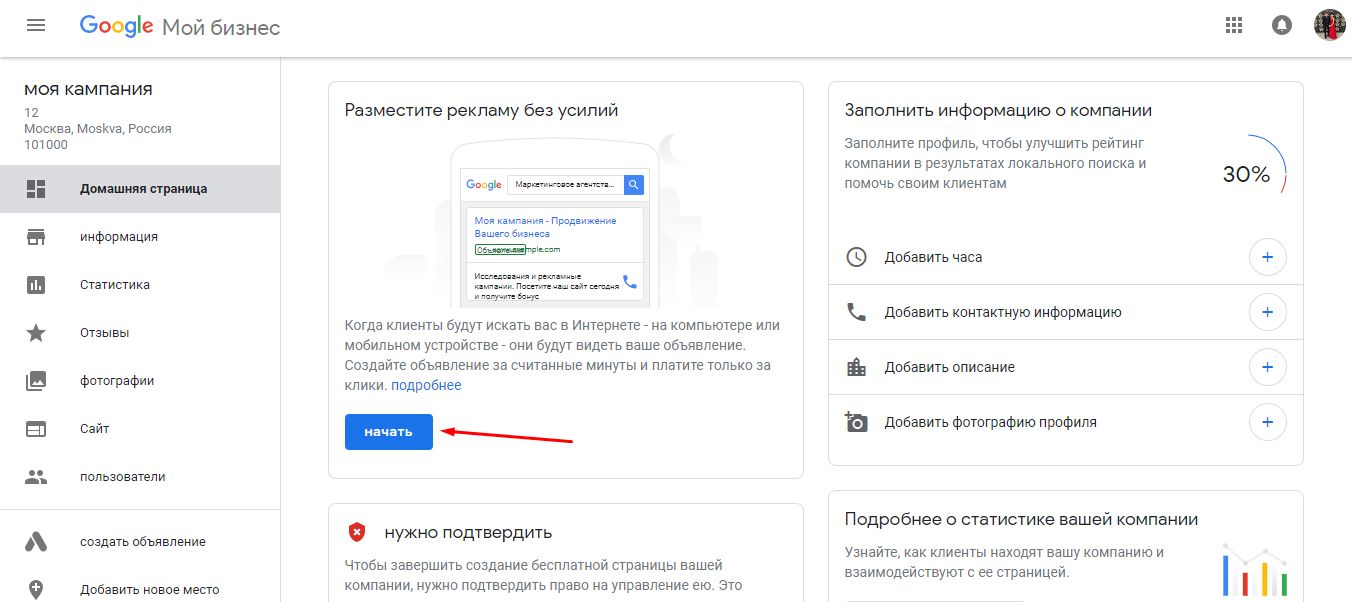
Task: Click the Google logo in header
Action: [116, 27]
